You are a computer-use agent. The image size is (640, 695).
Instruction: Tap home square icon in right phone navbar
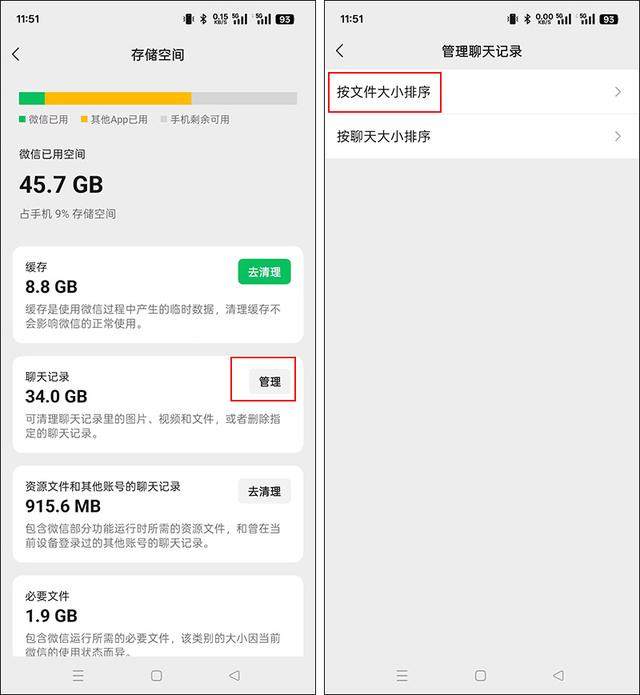click(480, 675)
